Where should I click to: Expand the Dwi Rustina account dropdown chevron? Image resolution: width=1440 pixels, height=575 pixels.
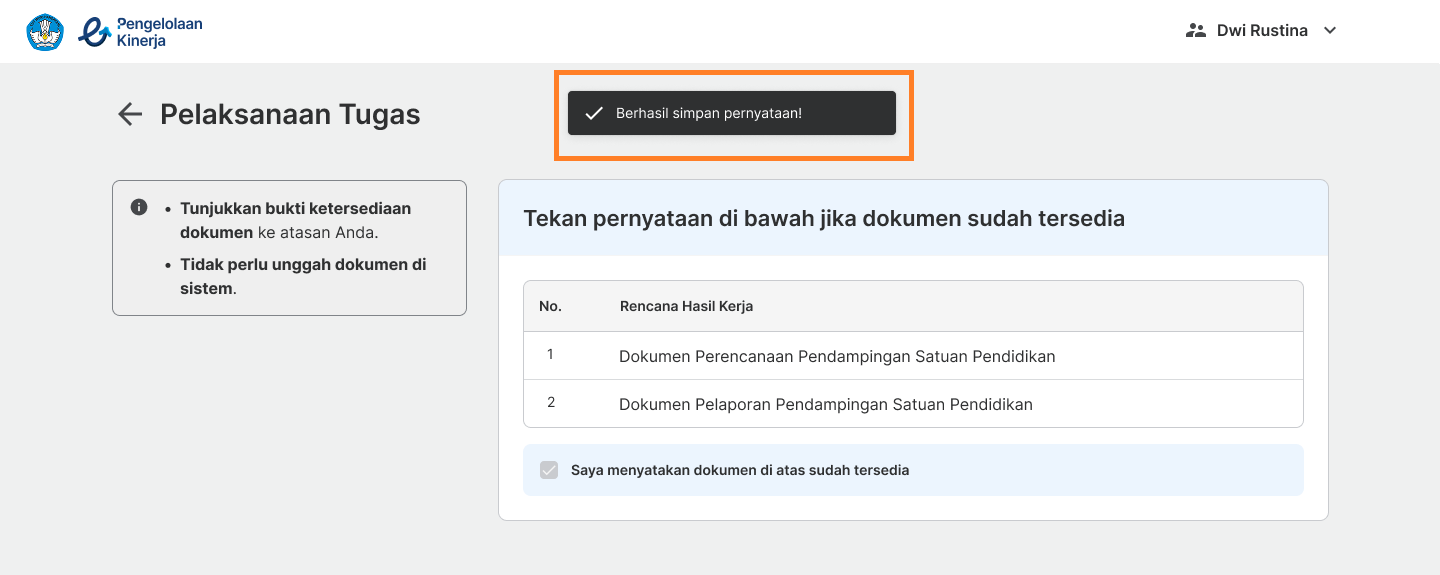tap(1330, 31)
